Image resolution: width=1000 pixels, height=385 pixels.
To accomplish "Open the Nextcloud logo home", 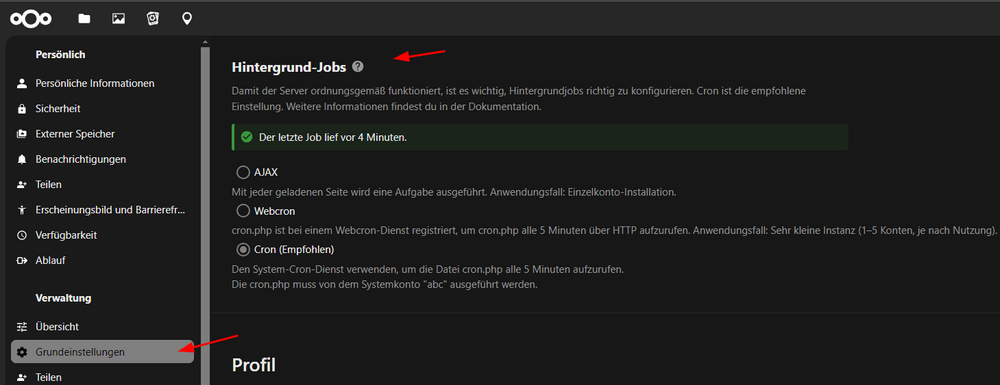I will pos(31,18).
